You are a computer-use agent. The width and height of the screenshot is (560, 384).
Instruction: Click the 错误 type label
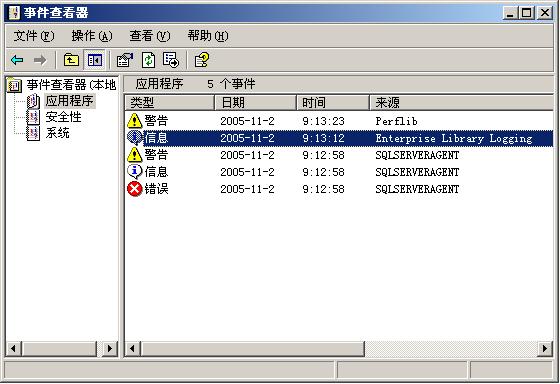[156, 189]
